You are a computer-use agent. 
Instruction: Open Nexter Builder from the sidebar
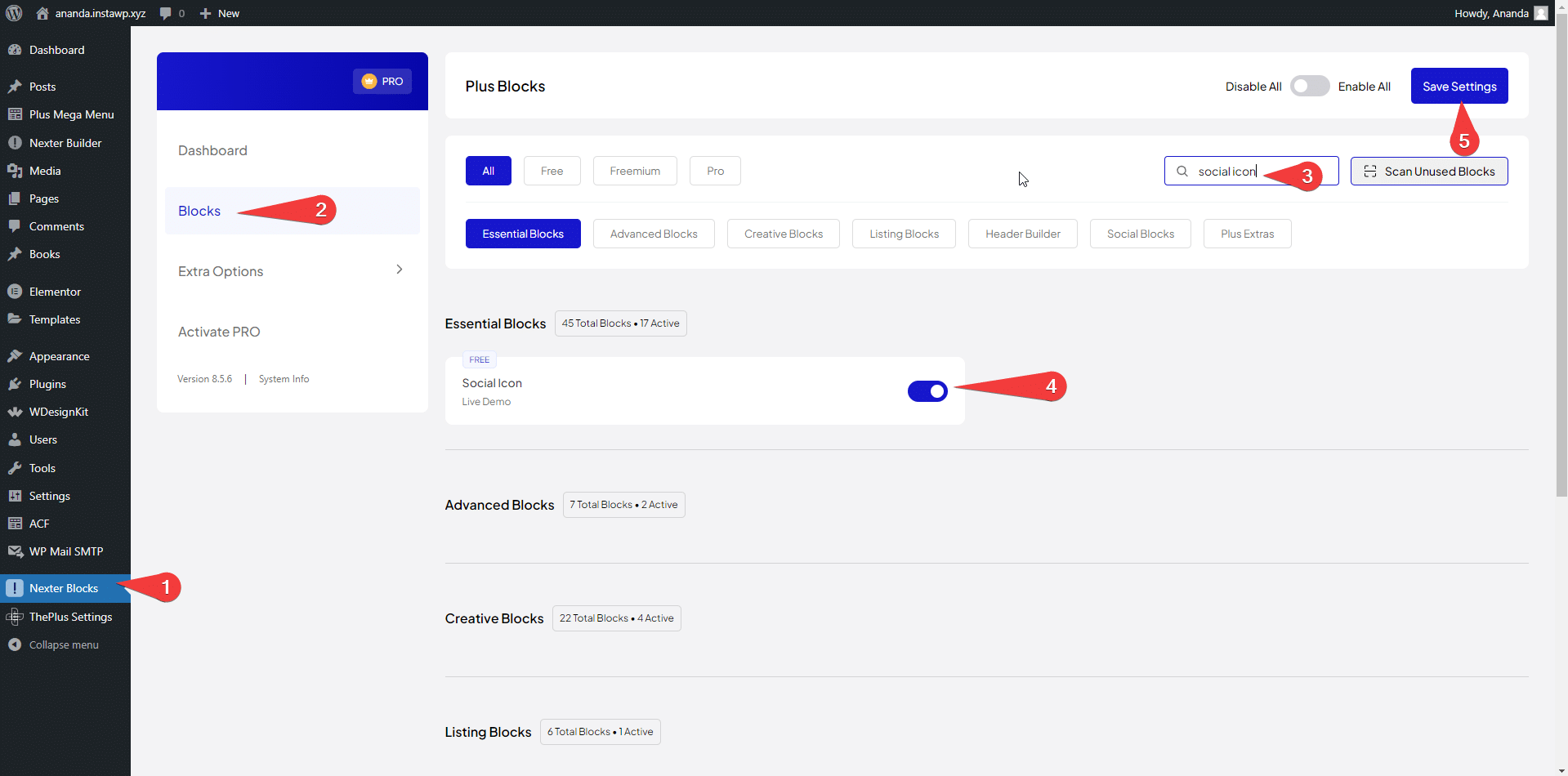[x=16, y=143]
